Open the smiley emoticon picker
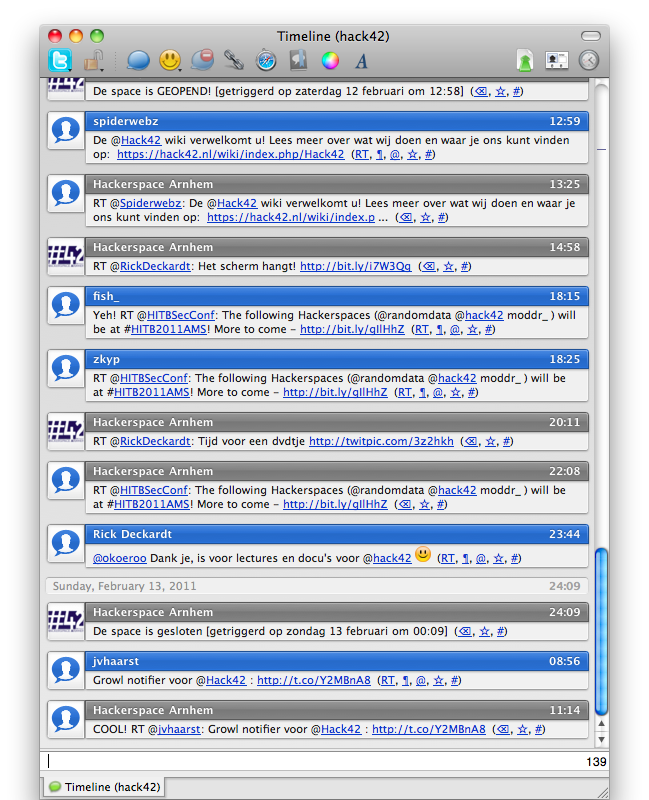Viewport: 649px width, 800px height. click(170, 61)
